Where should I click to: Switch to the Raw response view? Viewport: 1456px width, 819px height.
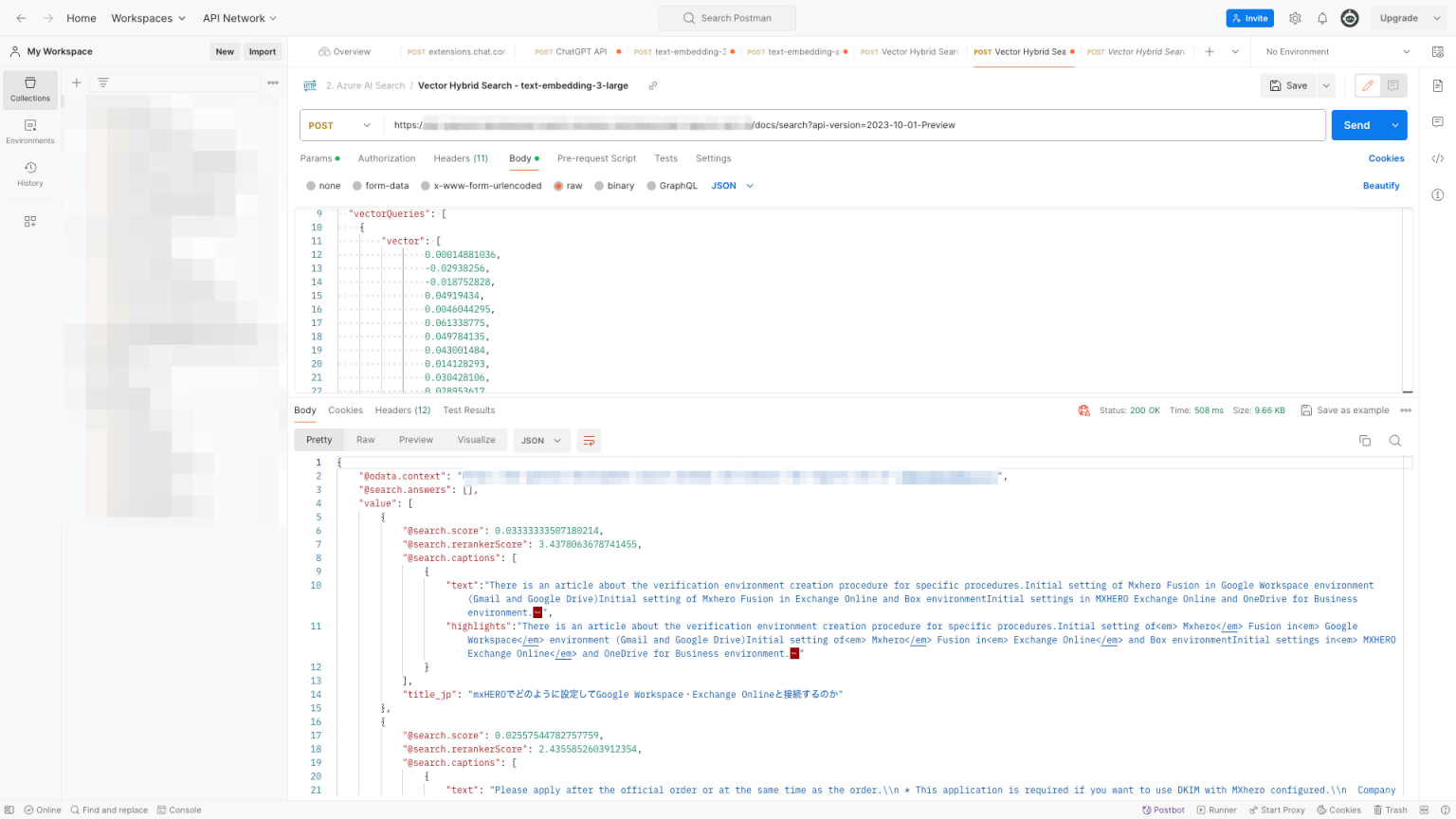pos(365,440)
